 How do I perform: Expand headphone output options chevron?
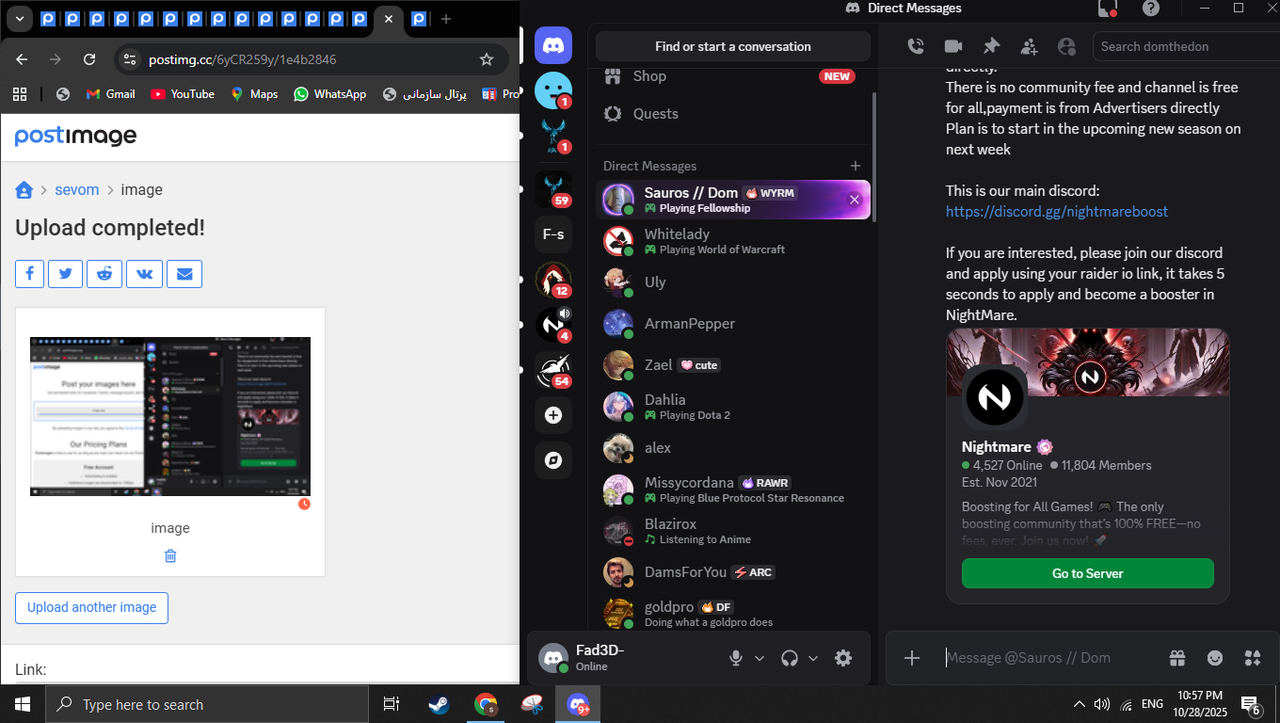click(x=813, y=658)
